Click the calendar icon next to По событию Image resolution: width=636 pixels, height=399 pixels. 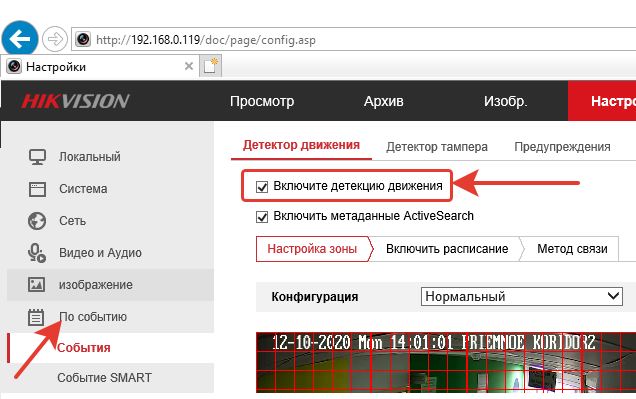coord(36,317)
